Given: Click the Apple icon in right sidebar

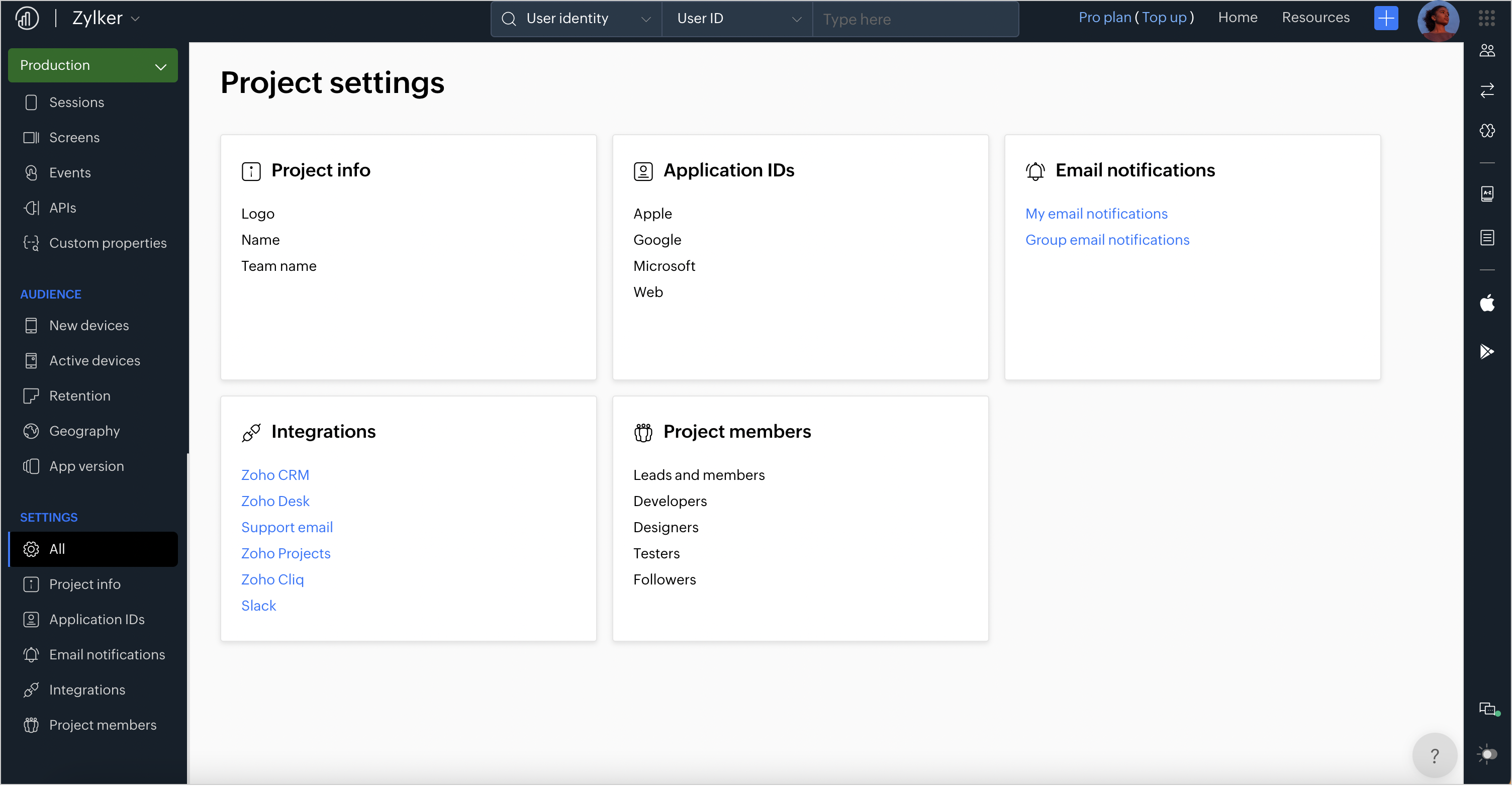Looking at the screenshot, I should pos(1487,304).
